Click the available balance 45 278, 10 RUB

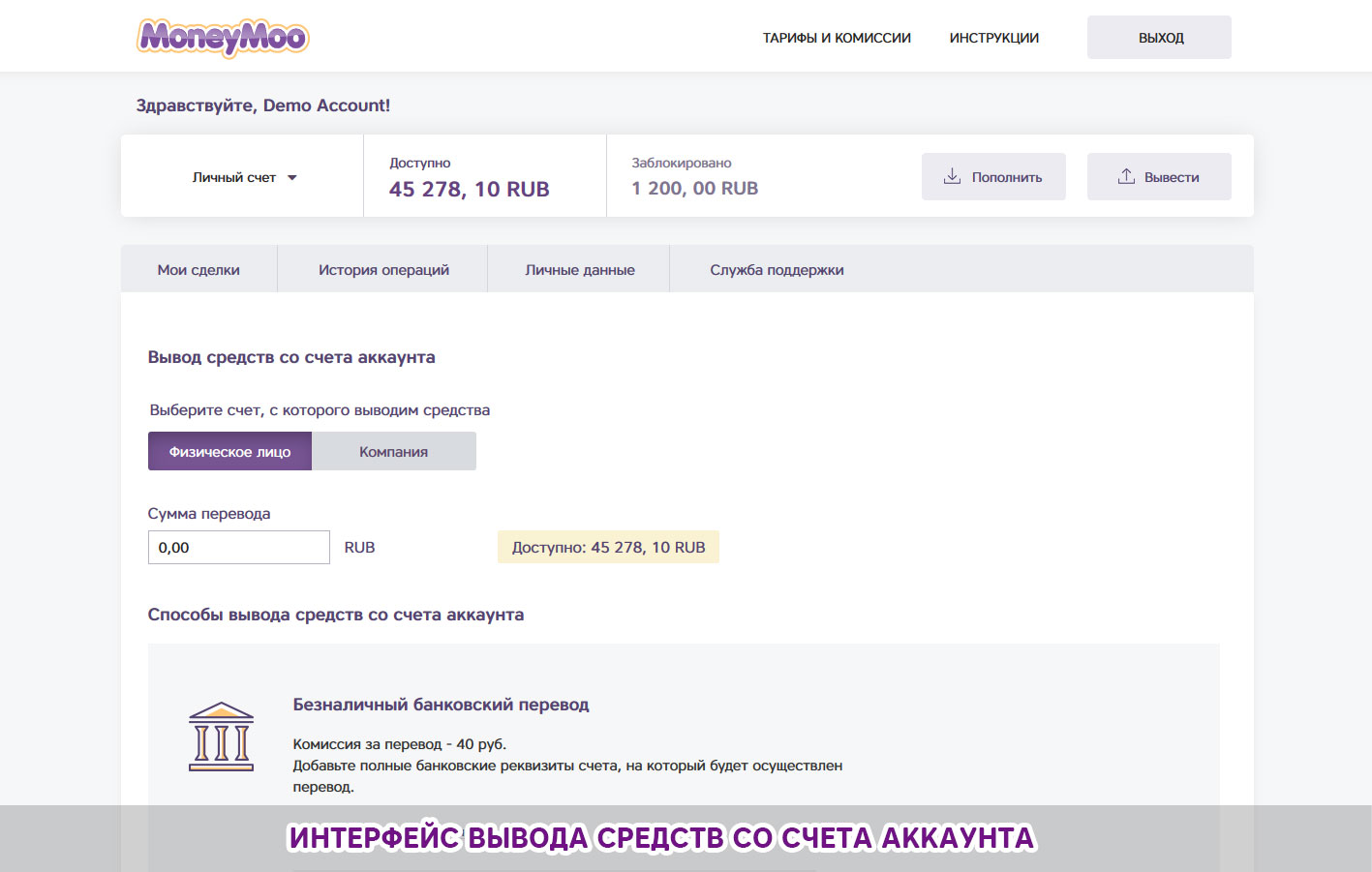[469, 189]
